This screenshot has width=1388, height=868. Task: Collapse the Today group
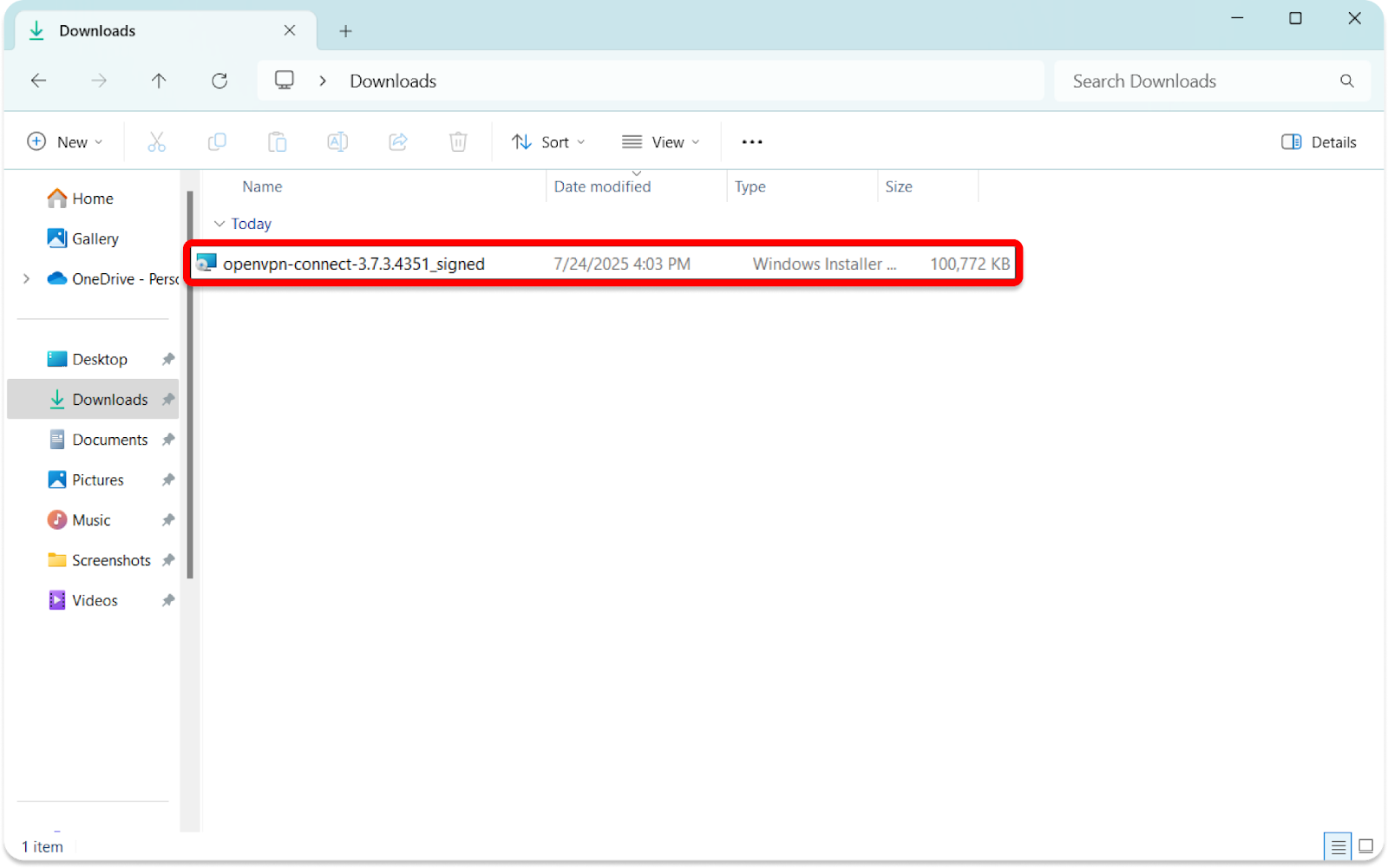[219, 224]
